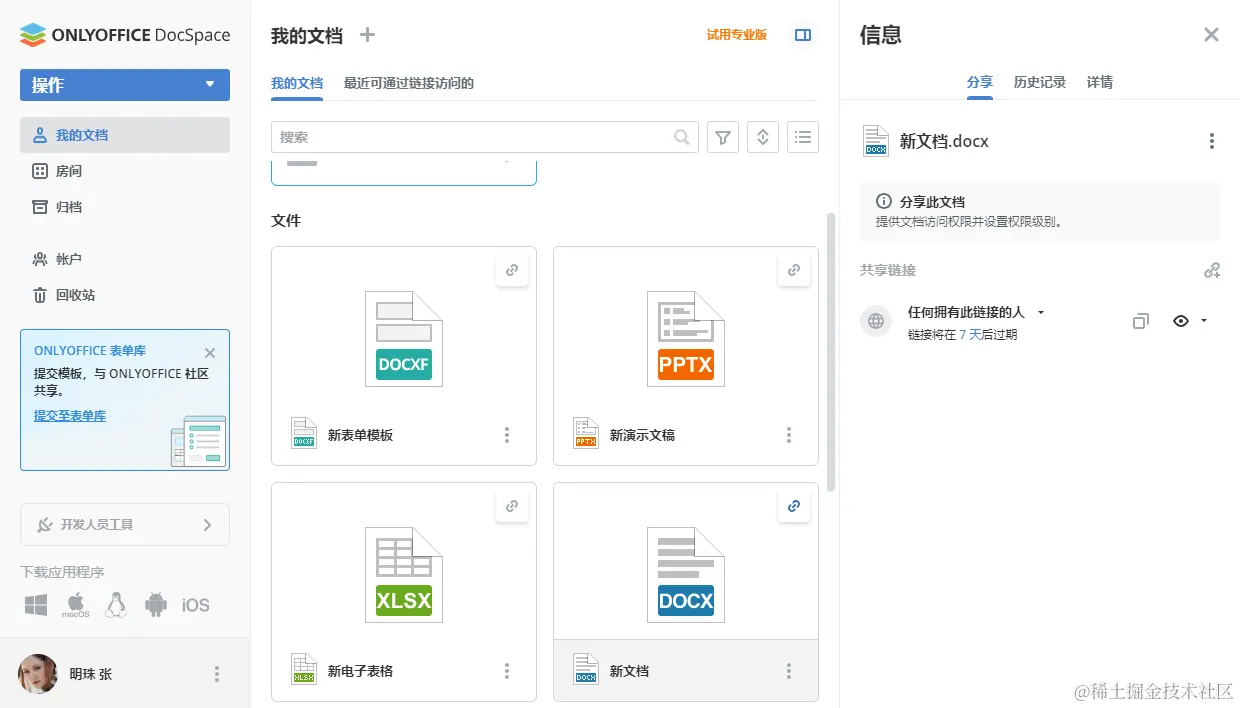Close the 信息 info panel
This screenshot has width=1240, height=708.
pos(1211,35)
